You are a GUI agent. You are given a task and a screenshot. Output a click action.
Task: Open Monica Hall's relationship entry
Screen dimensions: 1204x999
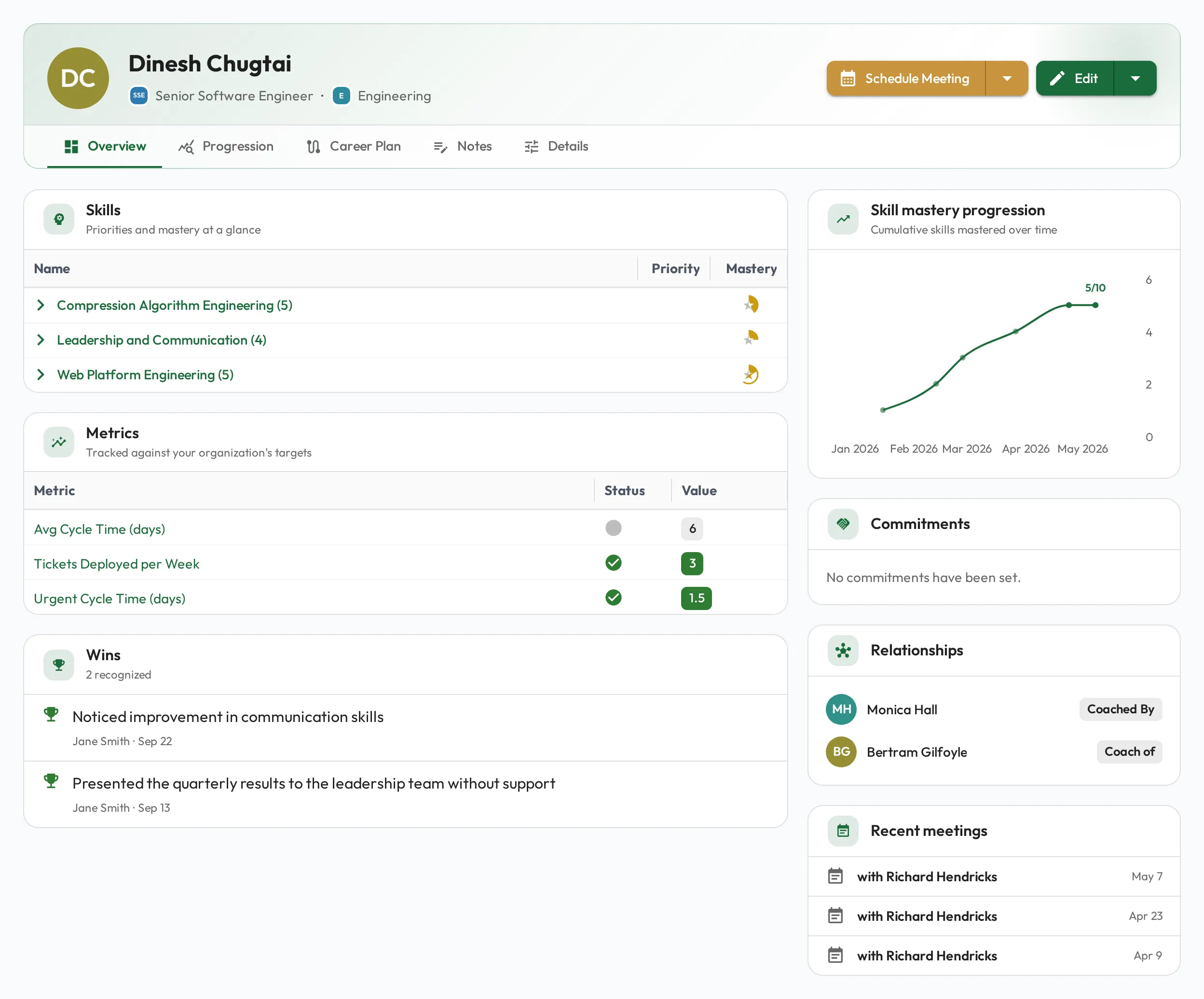[994, 710]
